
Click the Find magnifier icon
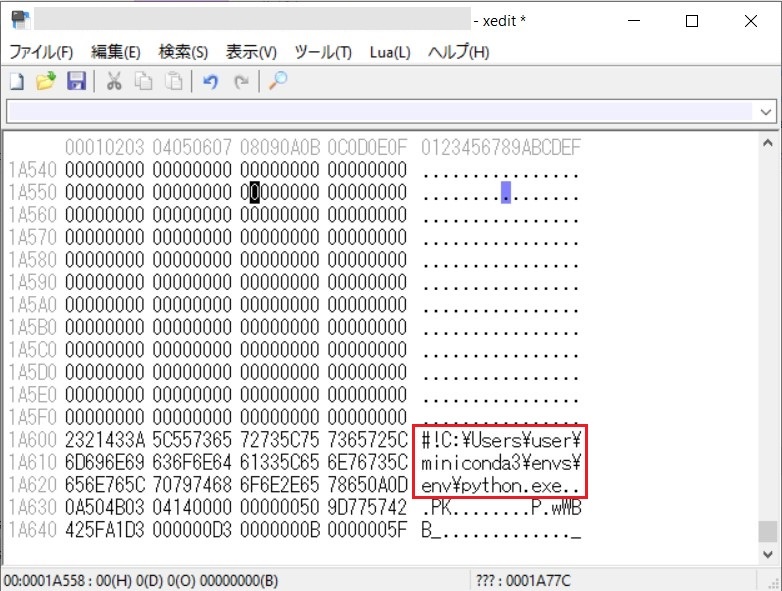(x=278, y=81)
